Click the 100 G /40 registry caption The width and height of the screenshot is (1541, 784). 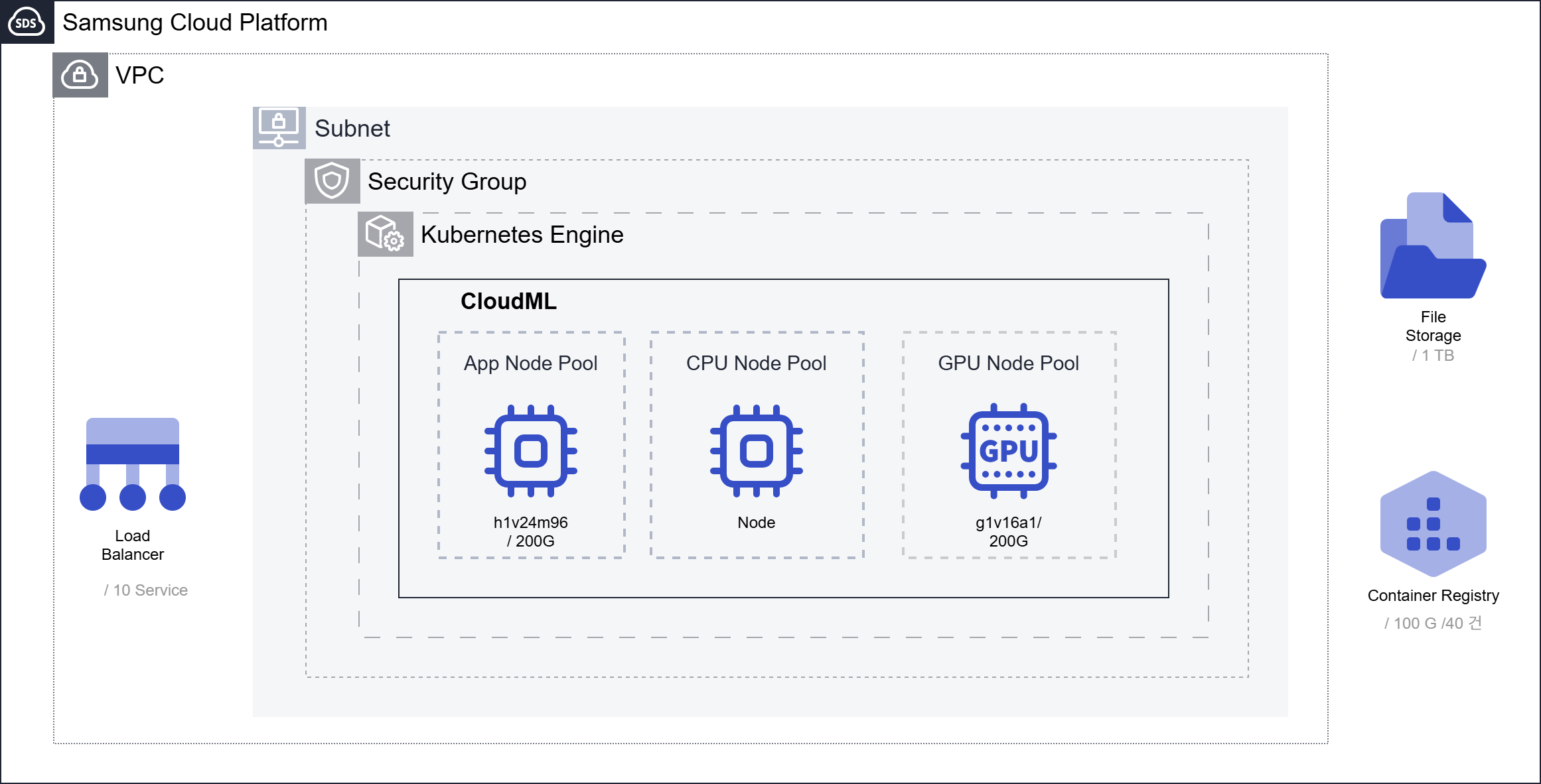point(1433,623)
